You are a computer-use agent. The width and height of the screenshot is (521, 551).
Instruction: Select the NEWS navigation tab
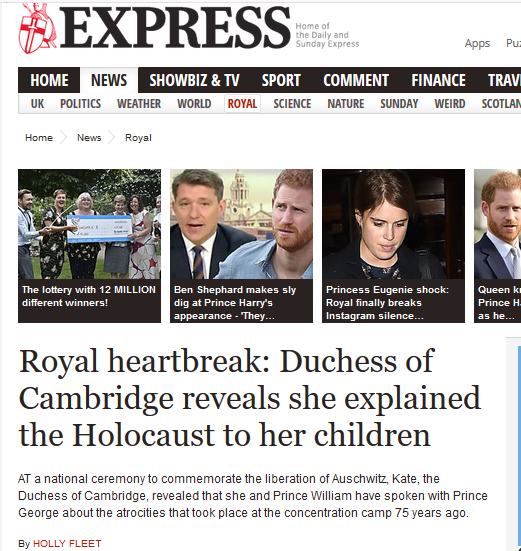coord(109,80)
